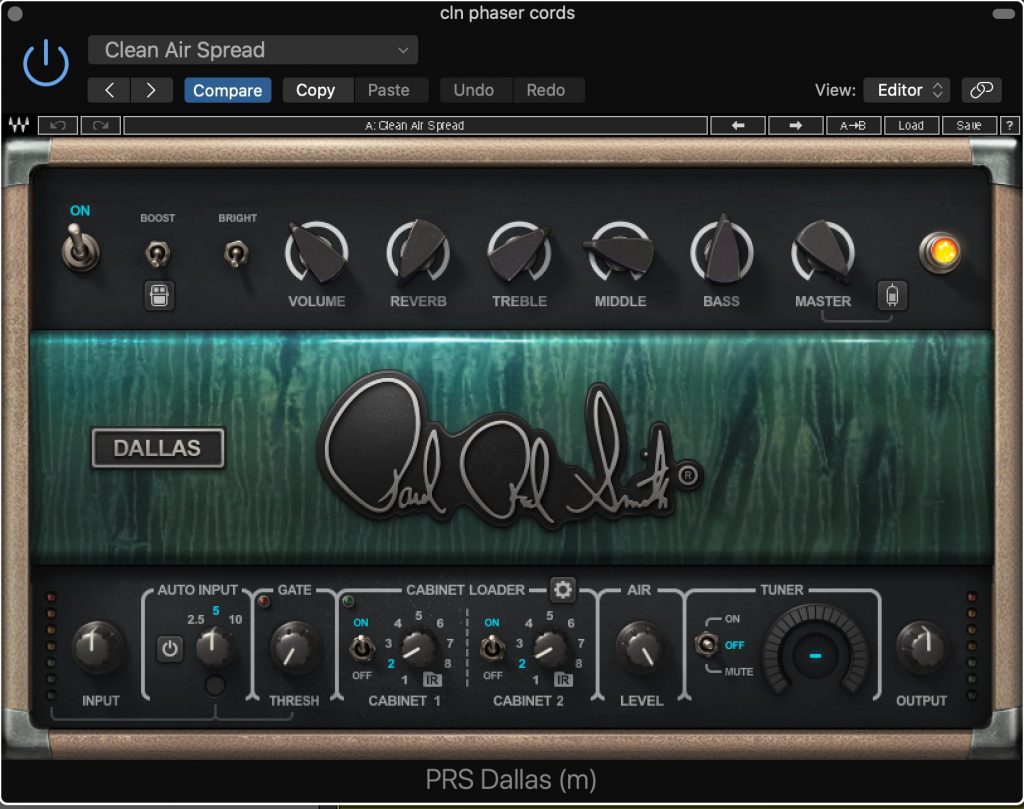Viewport: 1024px width, 809px height.
Task: Flip the amp ON power switch
Action: (x=80, y=248)
